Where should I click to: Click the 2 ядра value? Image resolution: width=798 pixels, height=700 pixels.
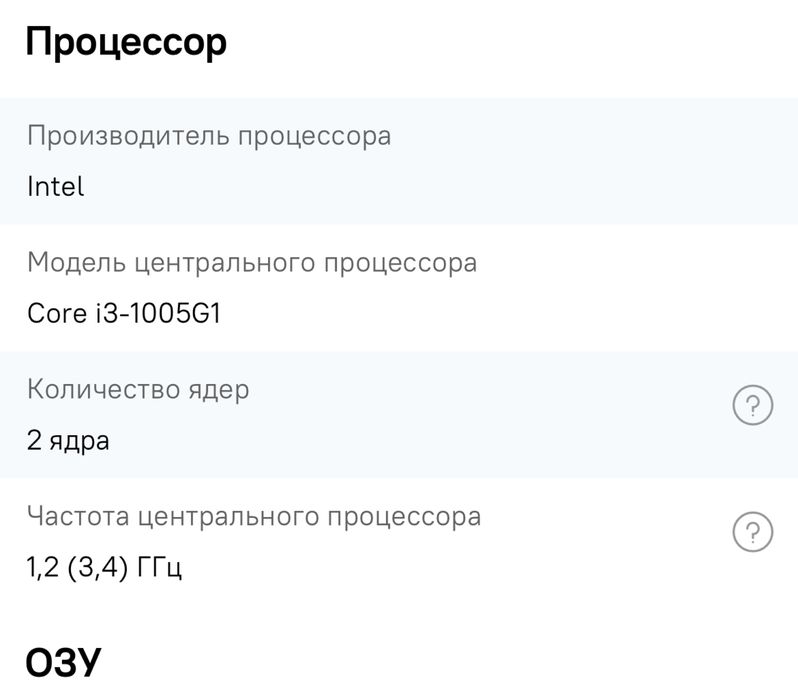(68, 441)
